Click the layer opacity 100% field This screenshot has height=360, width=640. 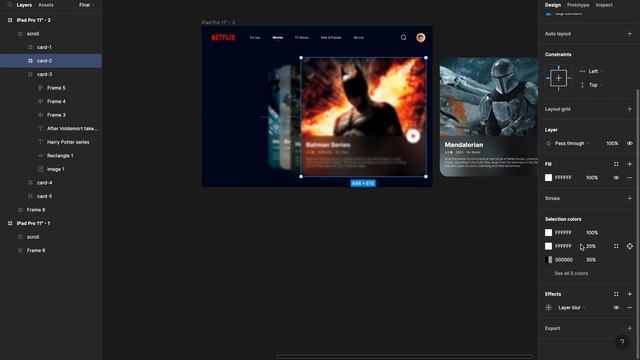[612, 144]
